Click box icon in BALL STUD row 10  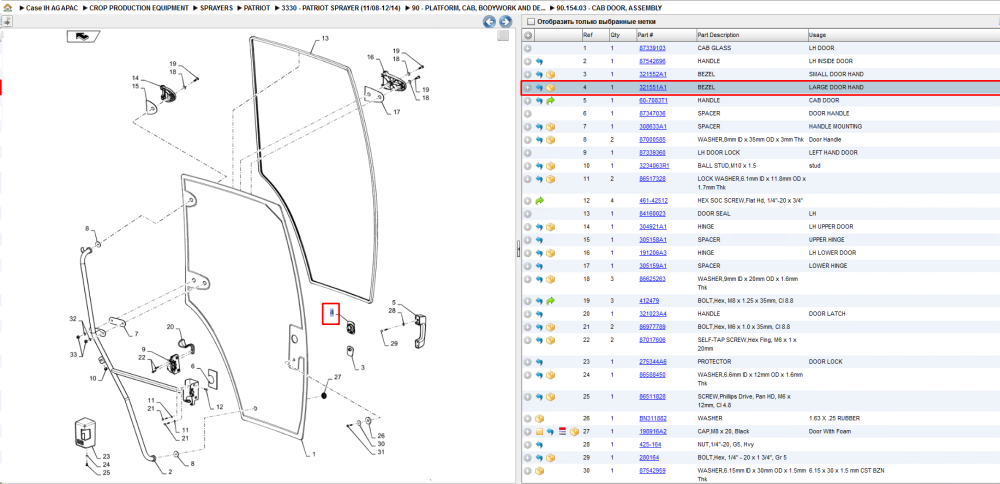550,166
